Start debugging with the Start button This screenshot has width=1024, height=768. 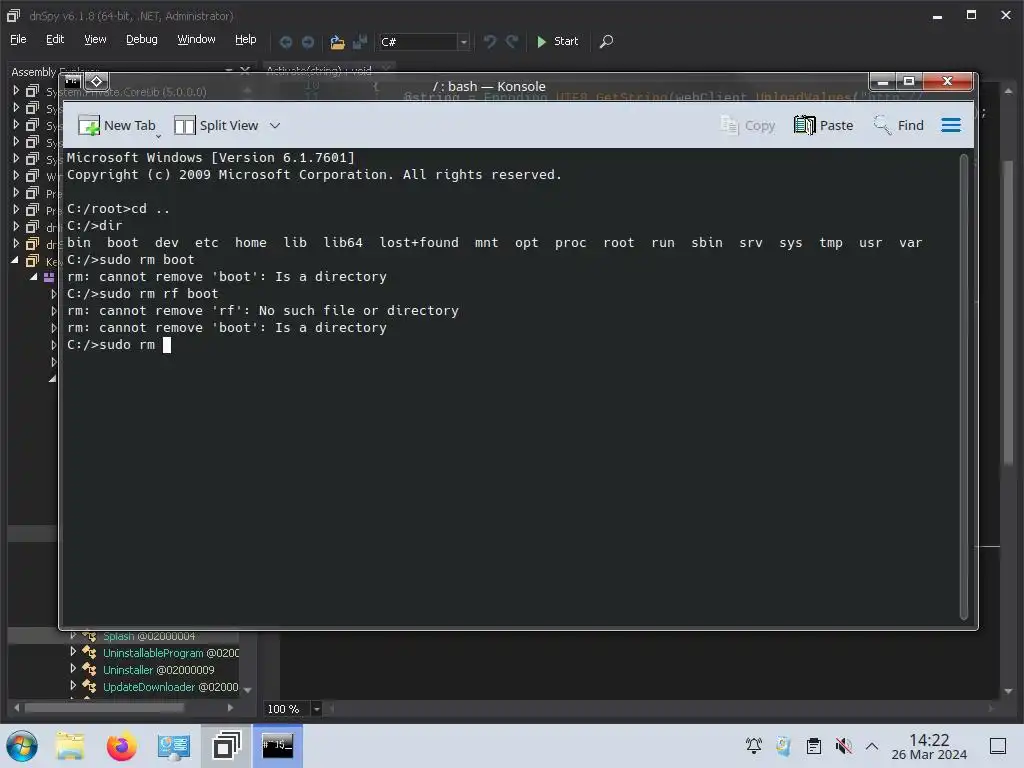pyautogui.click(x=557, y=41)
